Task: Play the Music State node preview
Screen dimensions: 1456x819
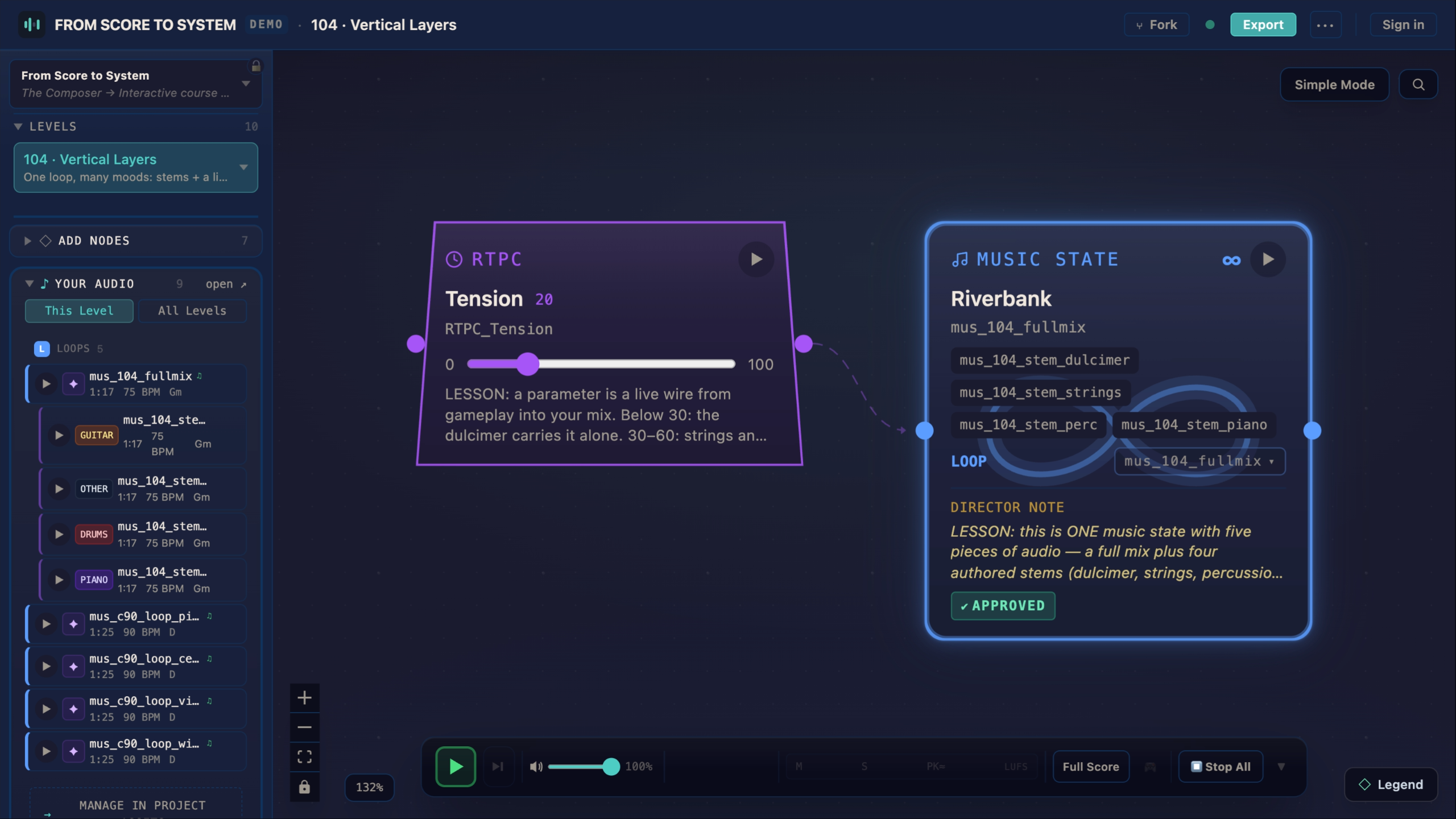Action: (x=1268, y=259)
